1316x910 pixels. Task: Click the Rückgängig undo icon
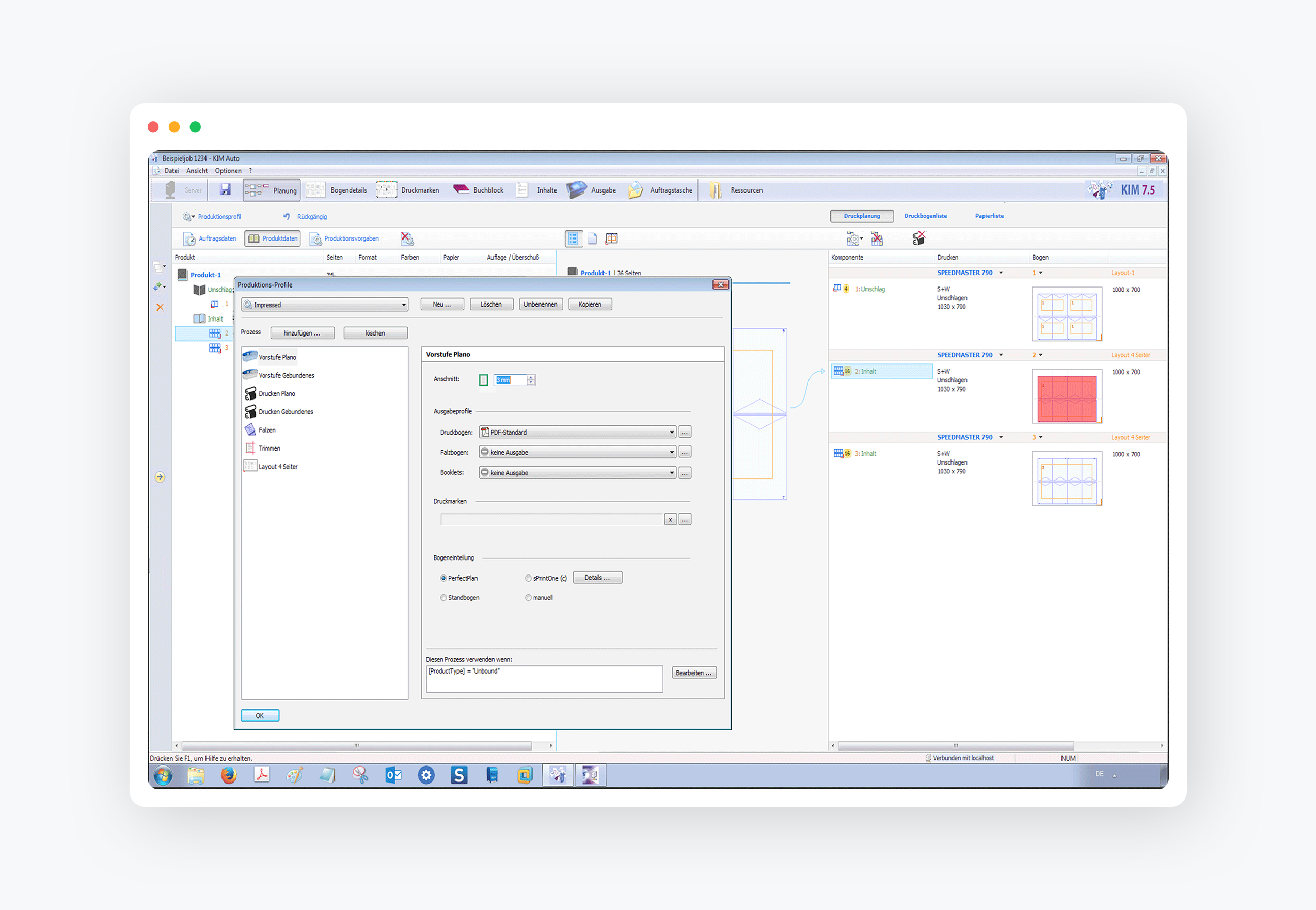[x=287, y=217]
